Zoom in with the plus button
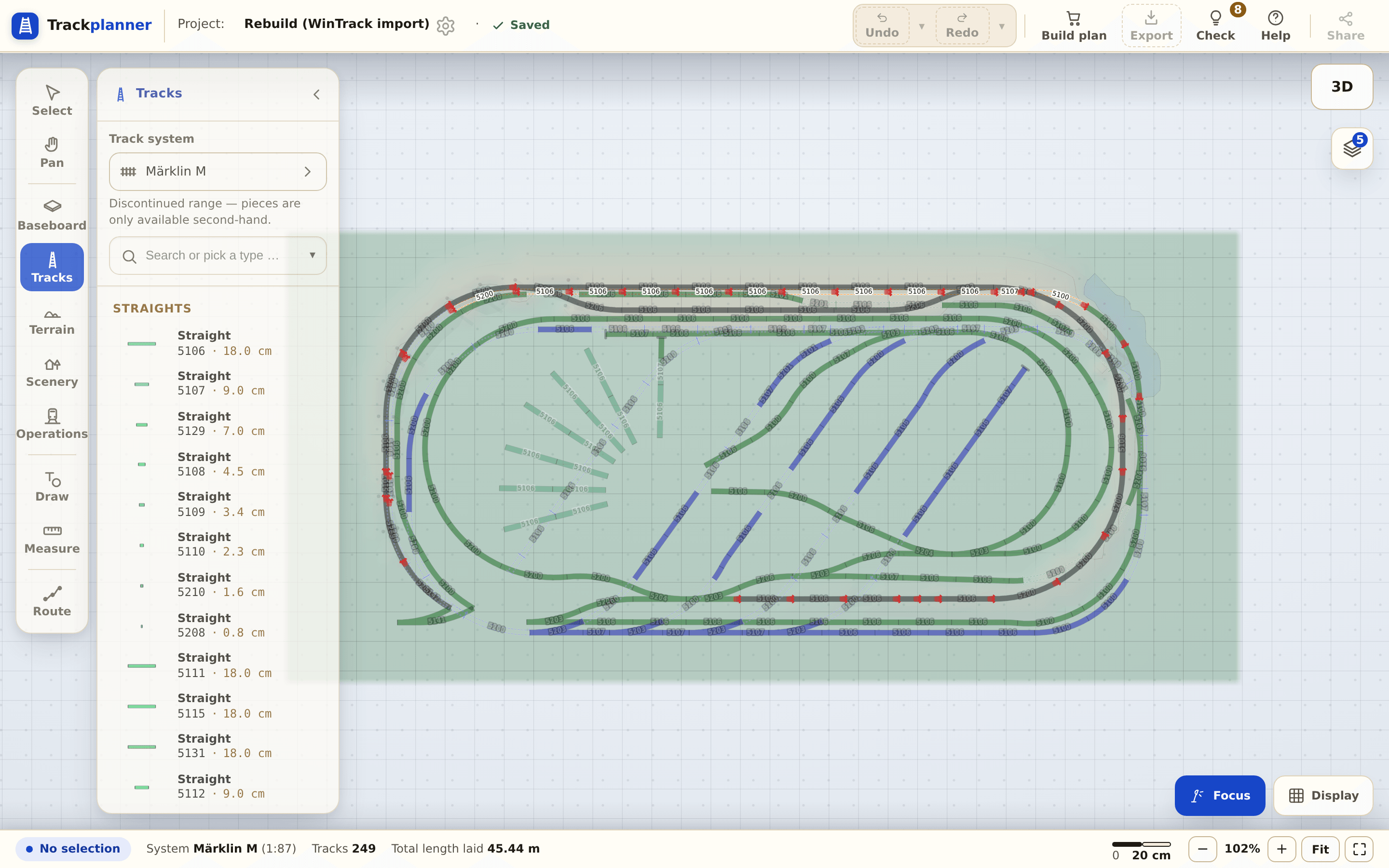 coord(1281,849)
